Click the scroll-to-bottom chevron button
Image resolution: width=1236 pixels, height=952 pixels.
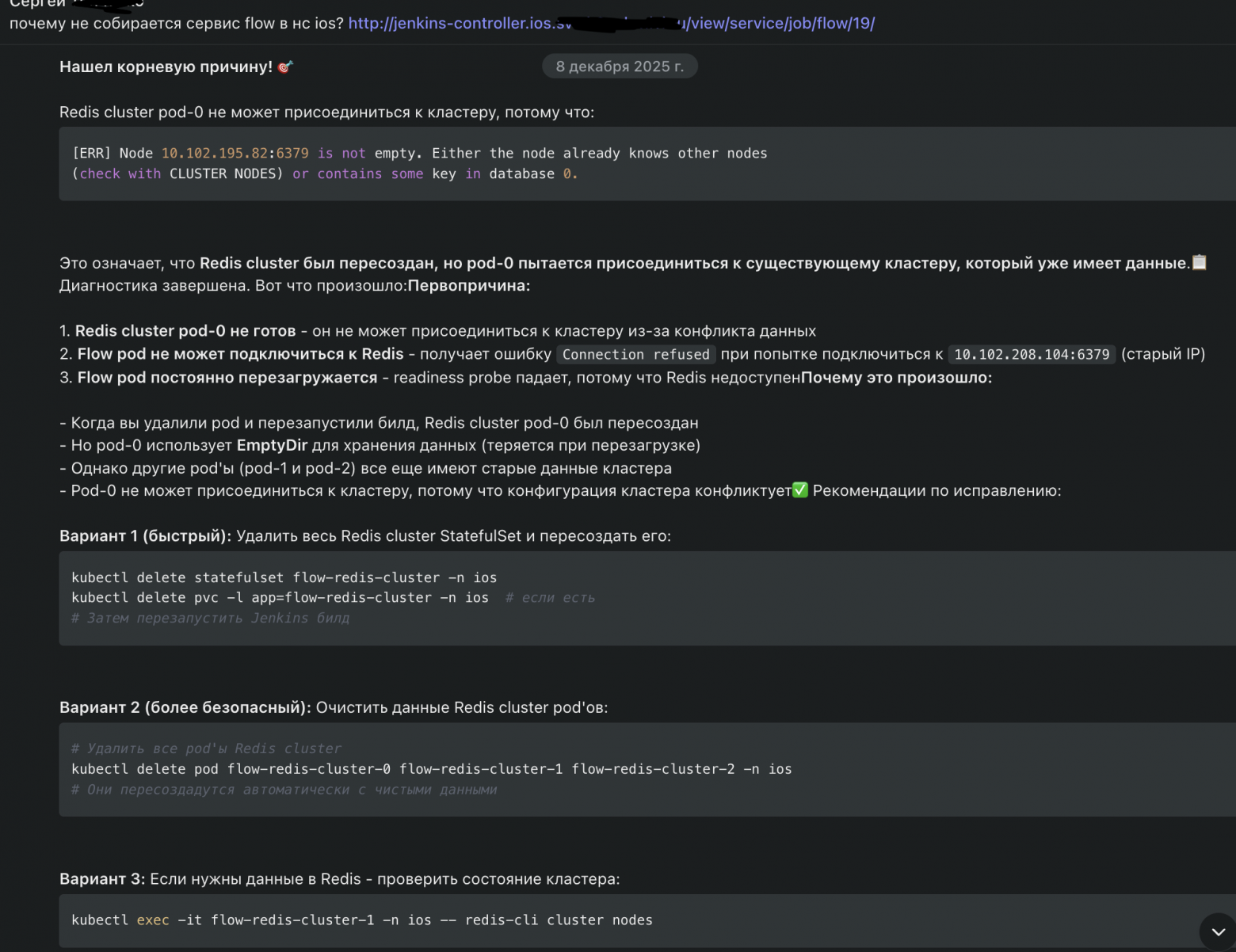1218,931
